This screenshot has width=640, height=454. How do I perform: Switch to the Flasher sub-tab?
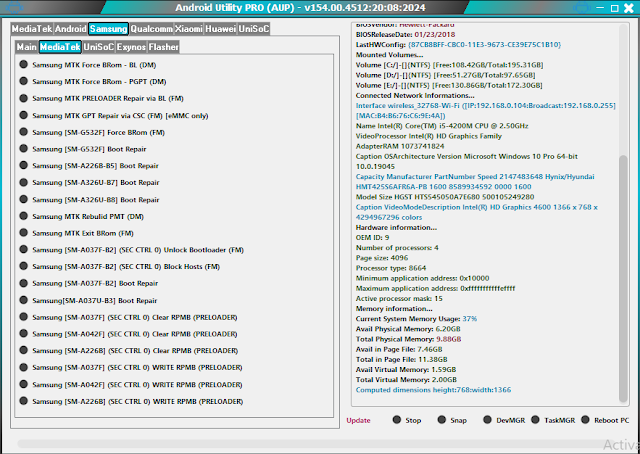pos(163,47)
